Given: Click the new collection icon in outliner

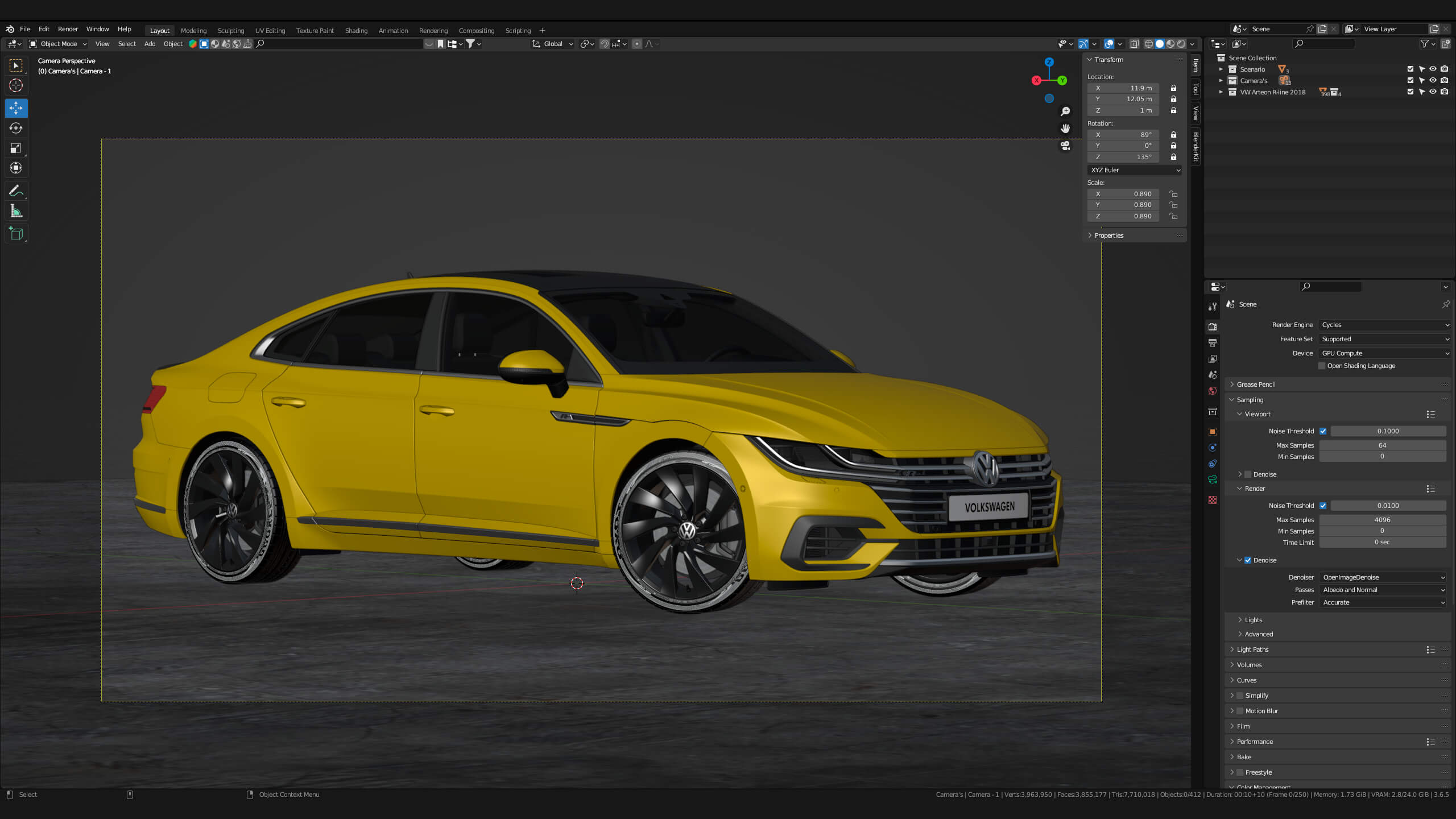Looking at the screenshot, I should (1445, 44).
